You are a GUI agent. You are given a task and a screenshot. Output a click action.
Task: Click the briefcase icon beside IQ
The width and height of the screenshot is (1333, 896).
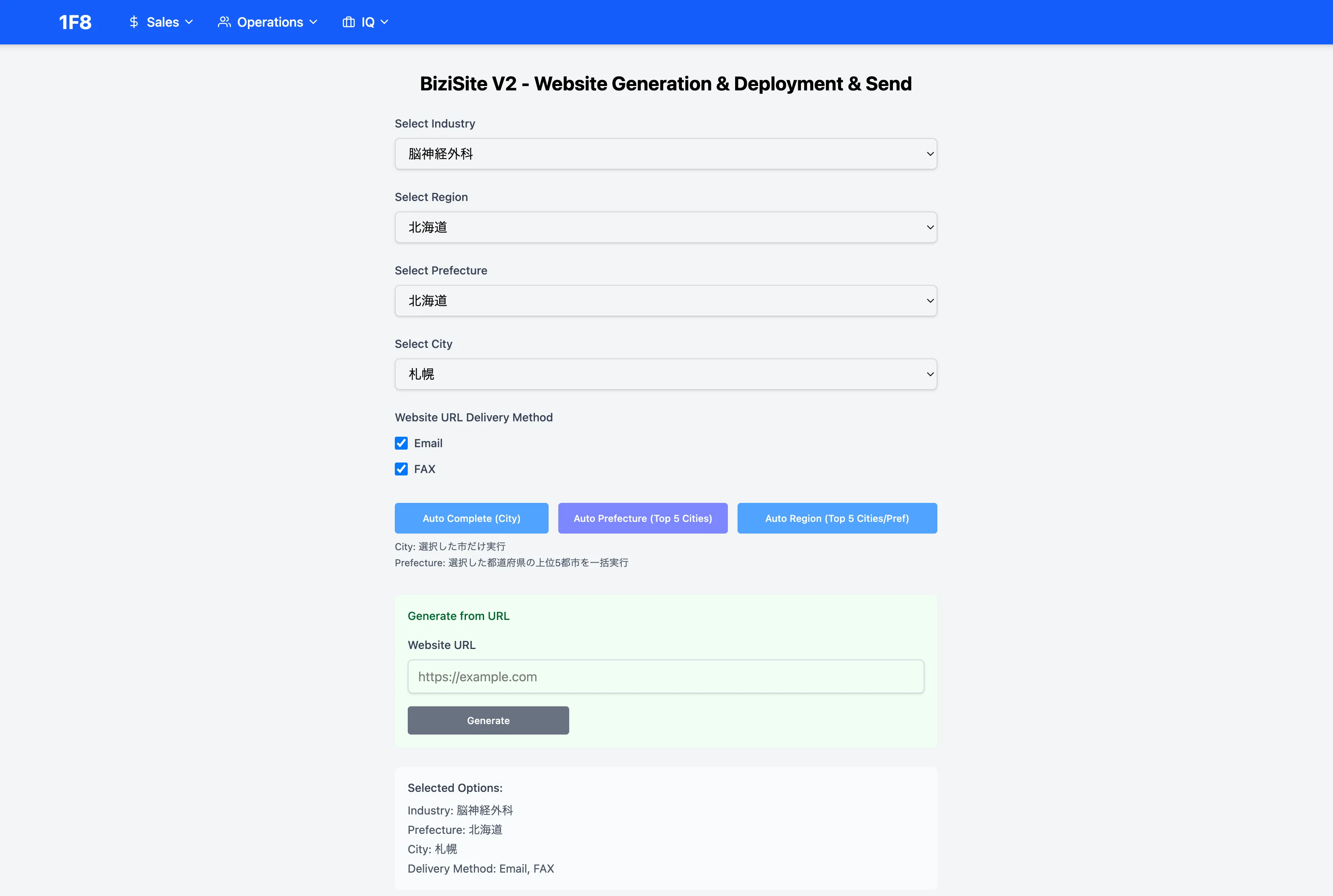pyautogui.click(x=348, y=22)
